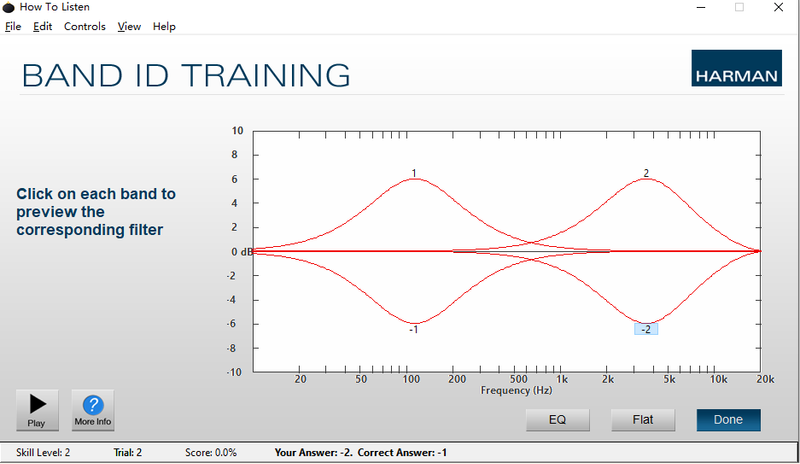Switch to EQ audio
Screen dimensions: 800x464
(558, 420)
